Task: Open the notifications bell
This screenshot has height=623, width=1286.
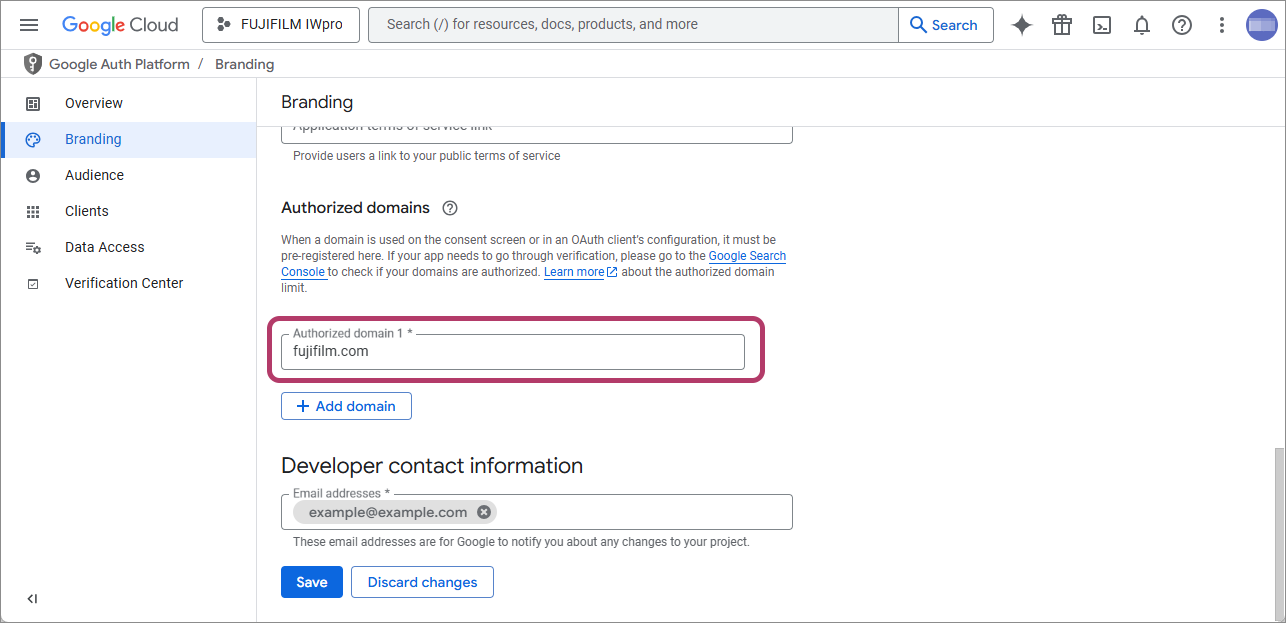Action: pyautogui.click(x=1142, y=25)
